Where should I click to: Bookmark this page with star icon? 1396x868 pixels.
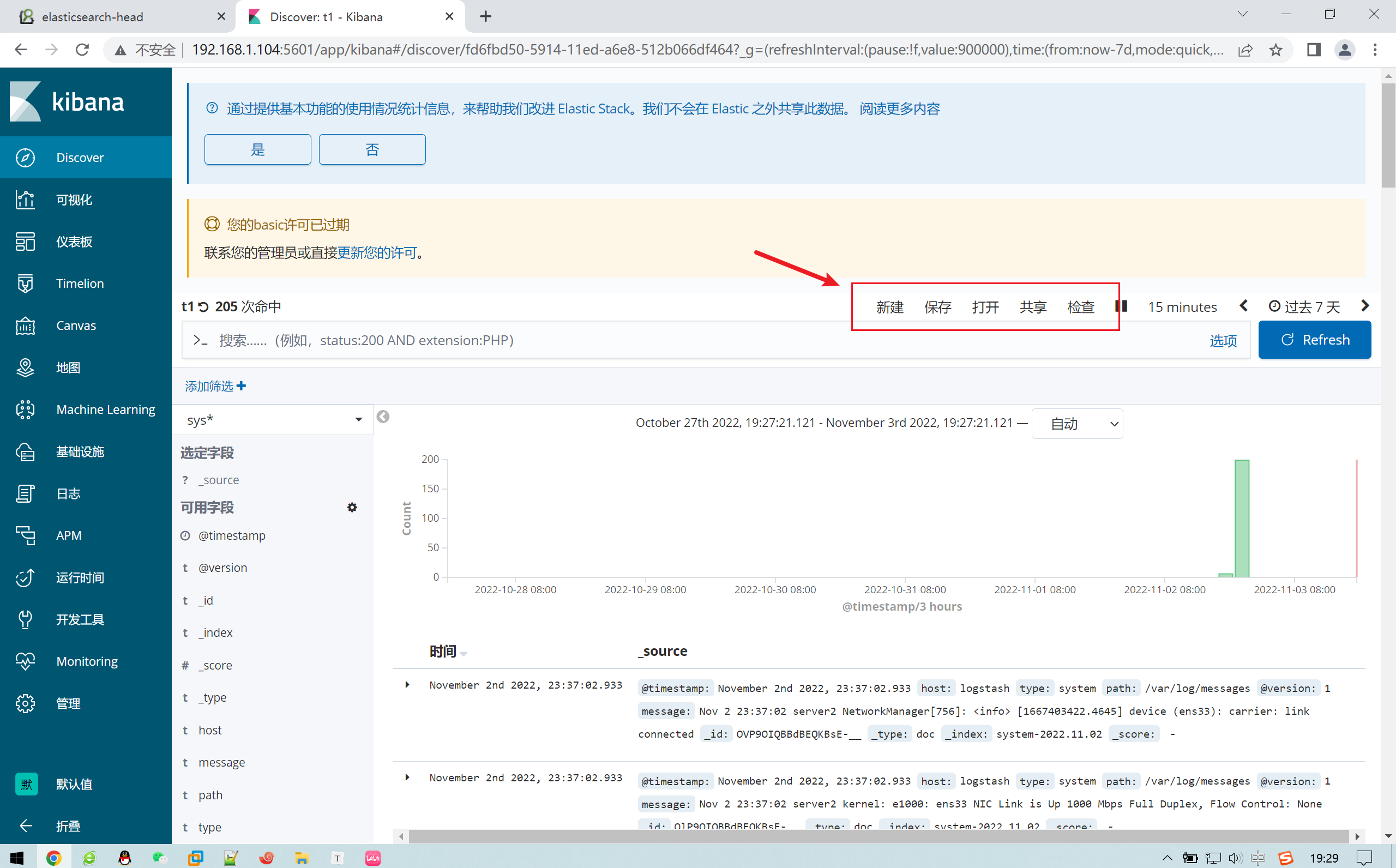(x=1275, y=50)
